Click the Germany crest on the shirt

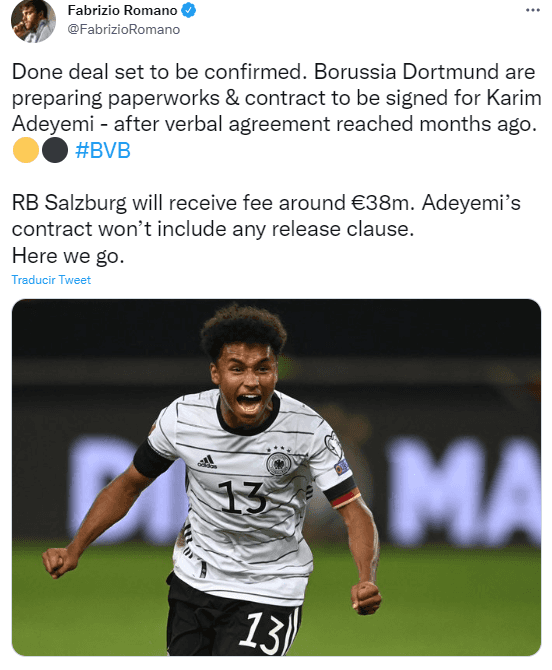click(279, 463)
